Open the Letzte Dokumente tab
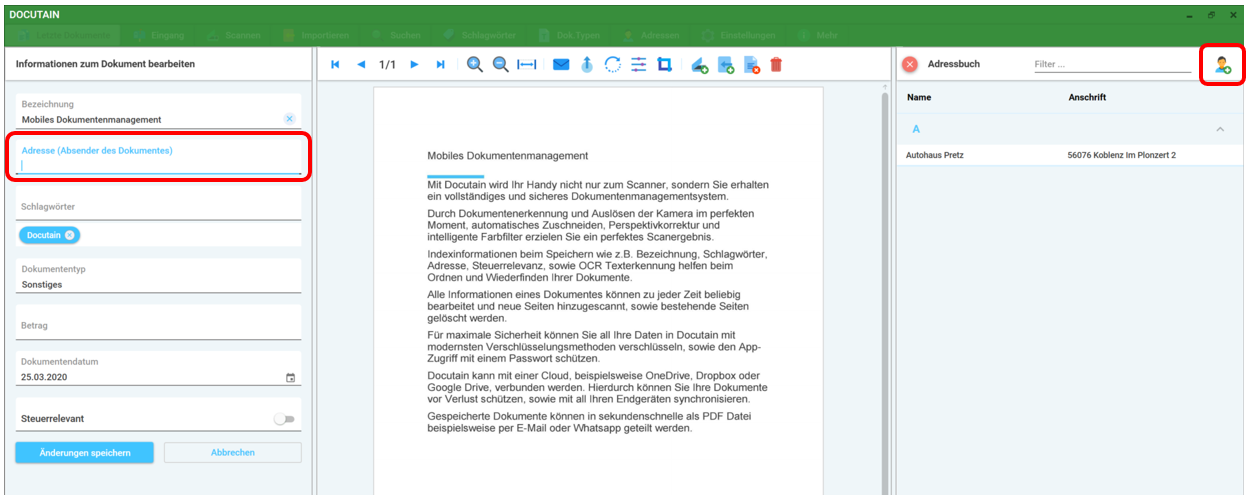 [x=65, y=35]
